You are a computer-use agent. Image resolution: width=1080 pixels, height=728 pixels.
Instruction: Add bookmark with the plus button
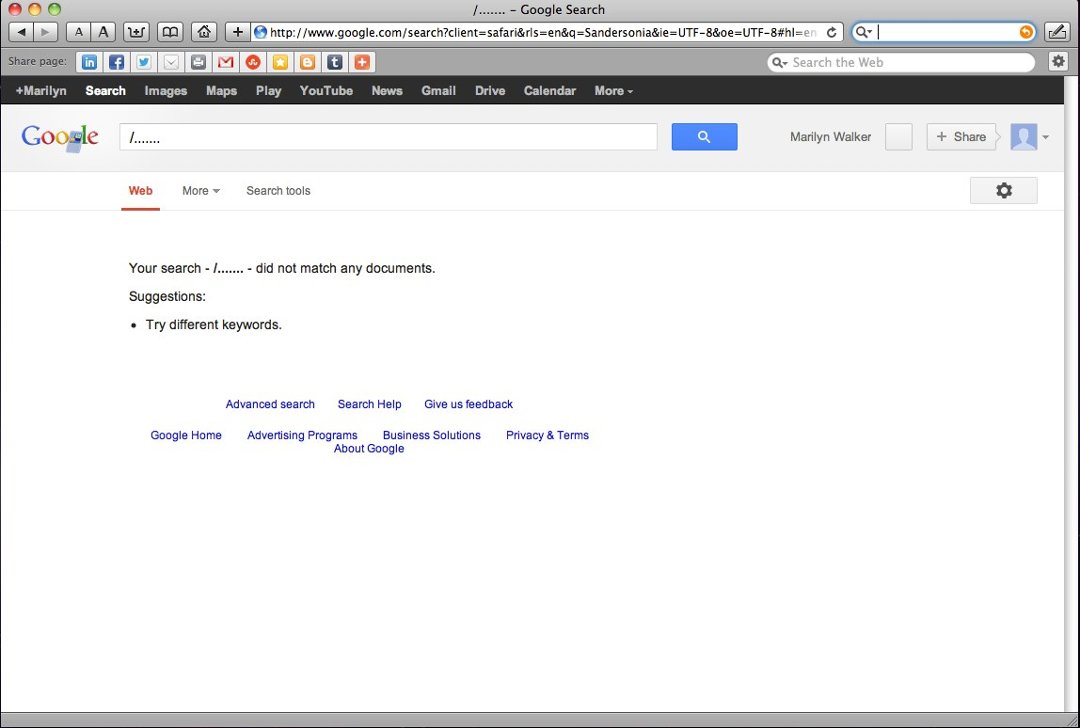[238, 32]
